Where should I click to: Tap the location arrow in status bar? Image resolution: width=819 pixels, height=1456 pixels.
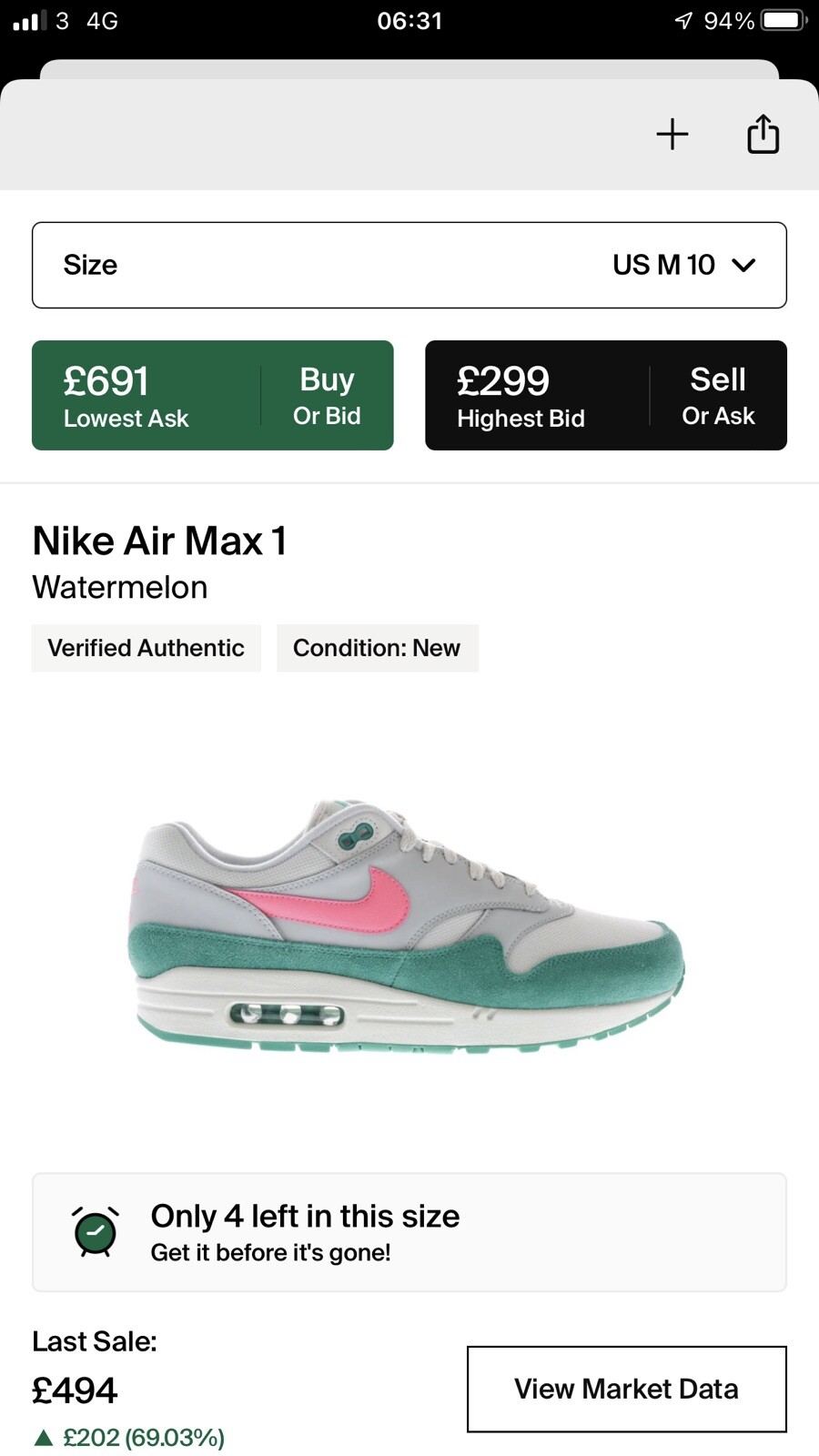point(683,20)
